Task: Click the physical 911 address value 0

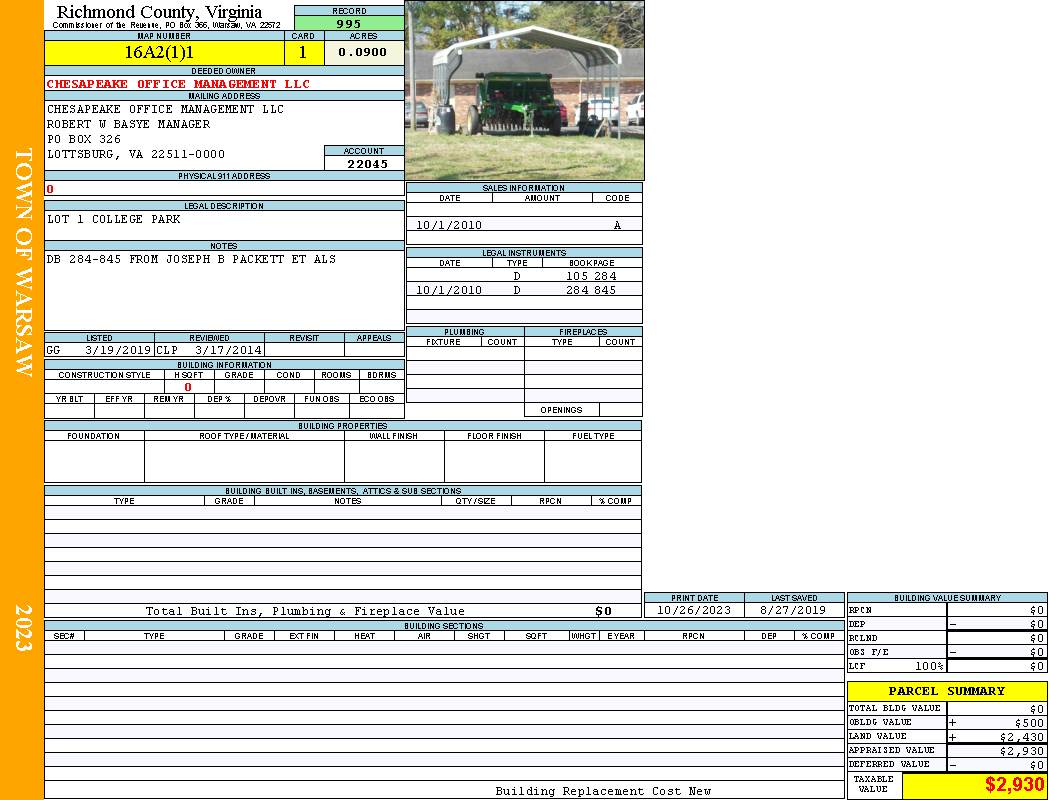Action: pyautogui.click(x=50, y=189)
